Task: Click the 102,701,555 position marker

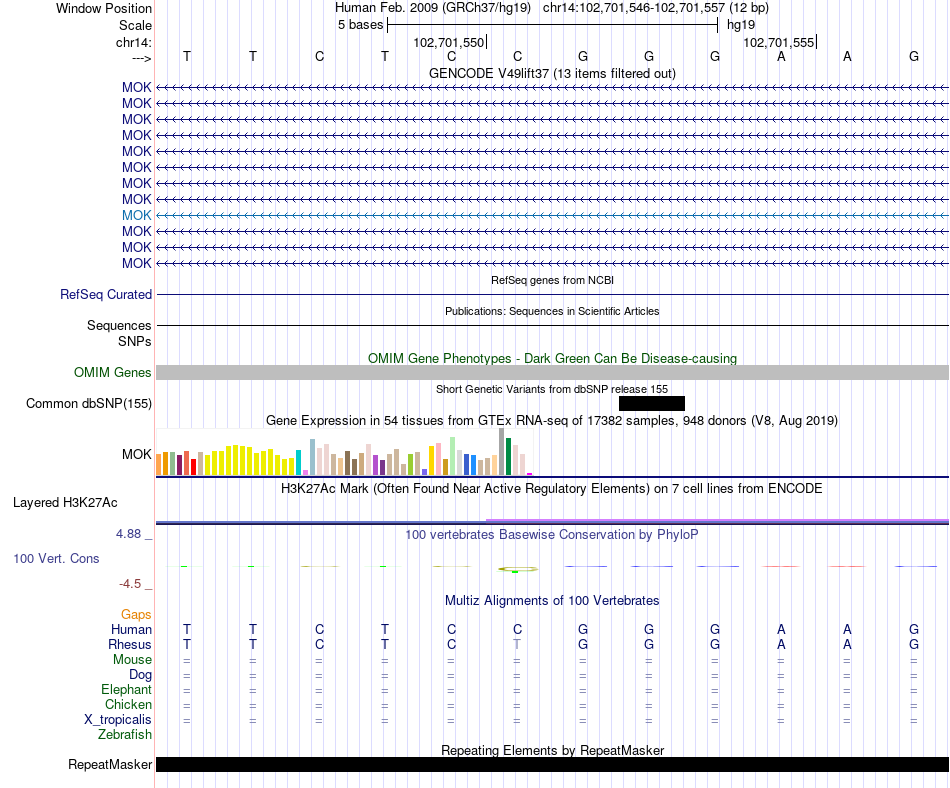Action: (x=780, y=42)
